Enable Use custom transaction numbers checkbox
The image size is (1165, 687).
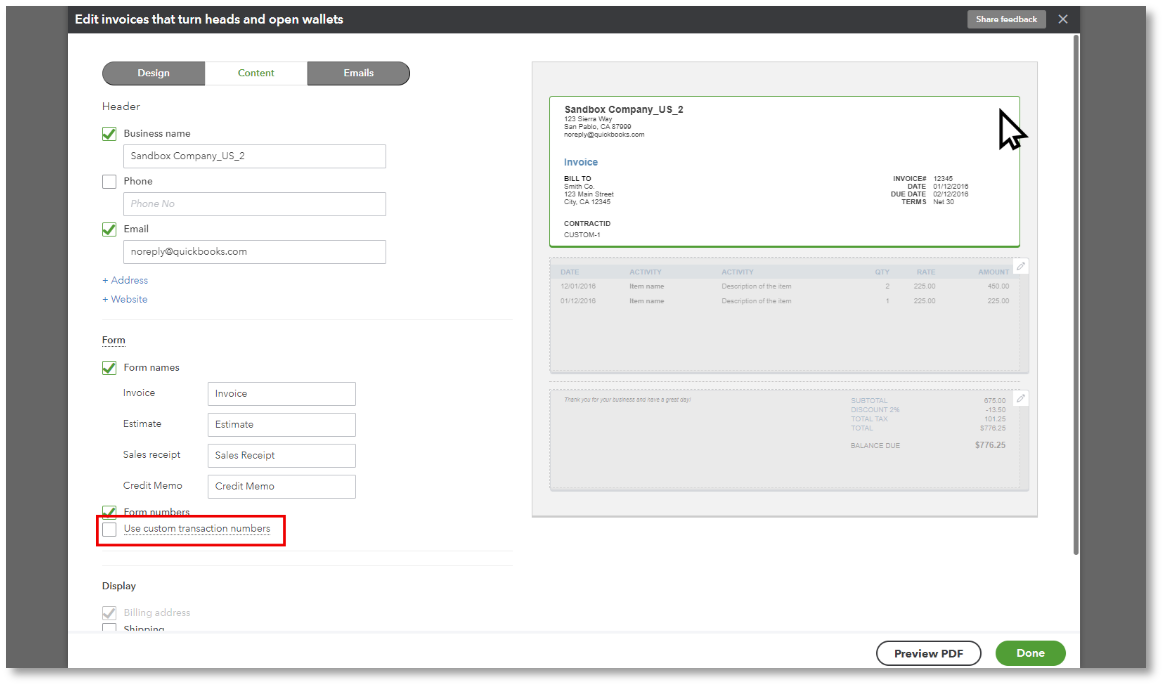(x=110, y=529)
